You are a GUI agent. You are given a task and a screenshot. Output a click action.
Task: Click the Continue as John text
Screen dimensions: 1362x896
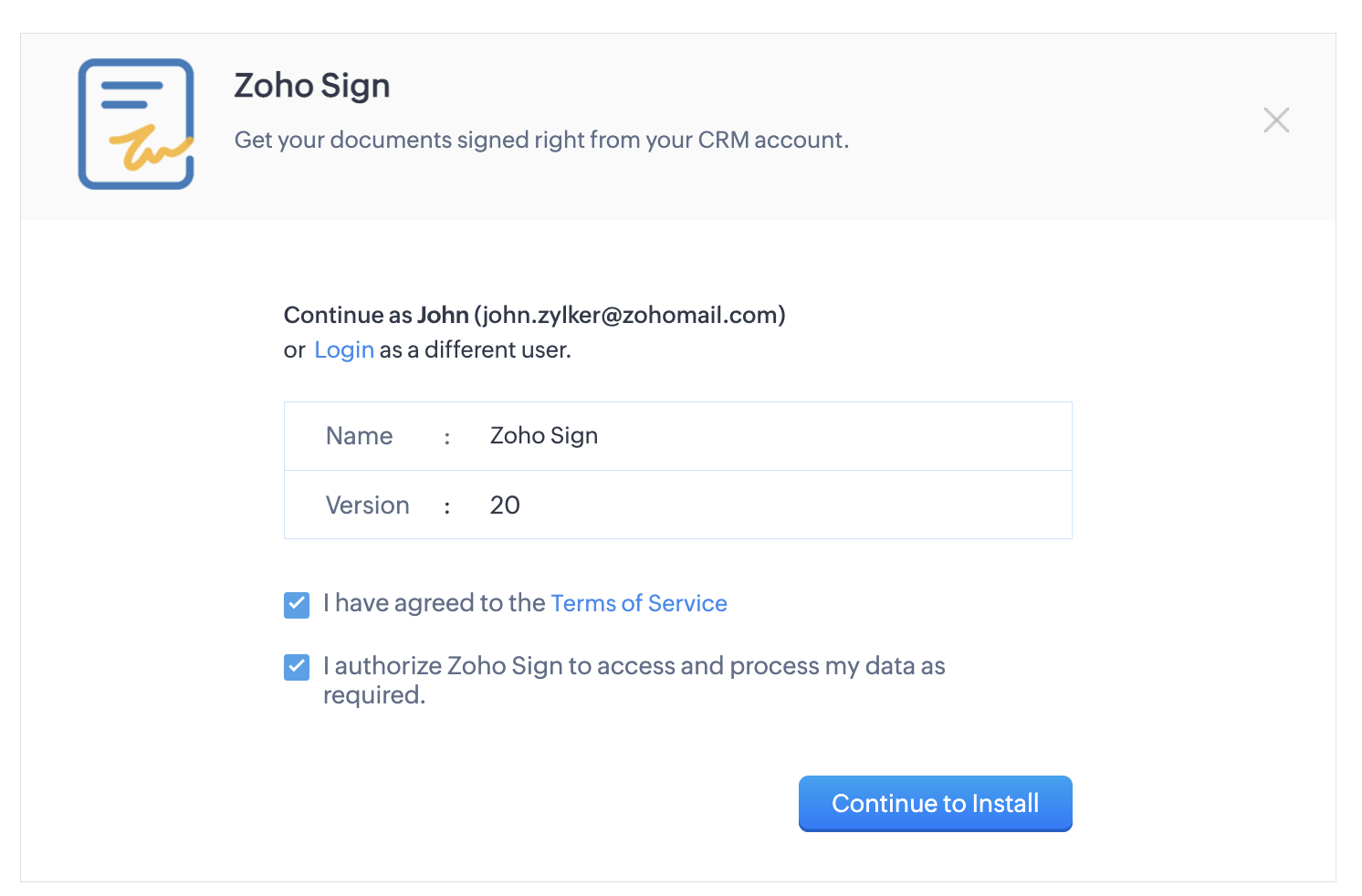point(376,315)
